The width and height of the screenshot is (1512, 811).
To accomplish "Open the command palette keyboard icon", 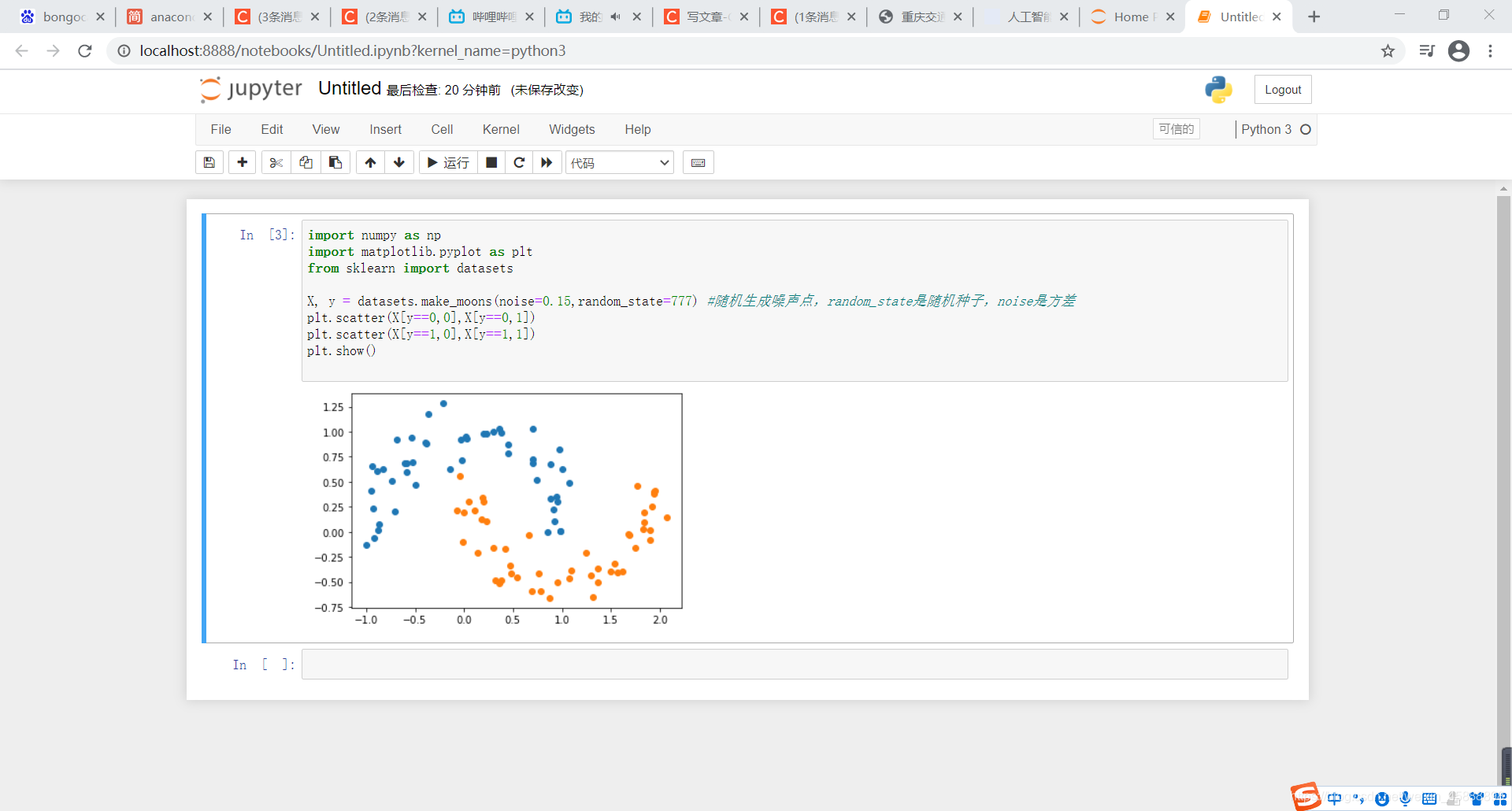I will coord(698,162).
